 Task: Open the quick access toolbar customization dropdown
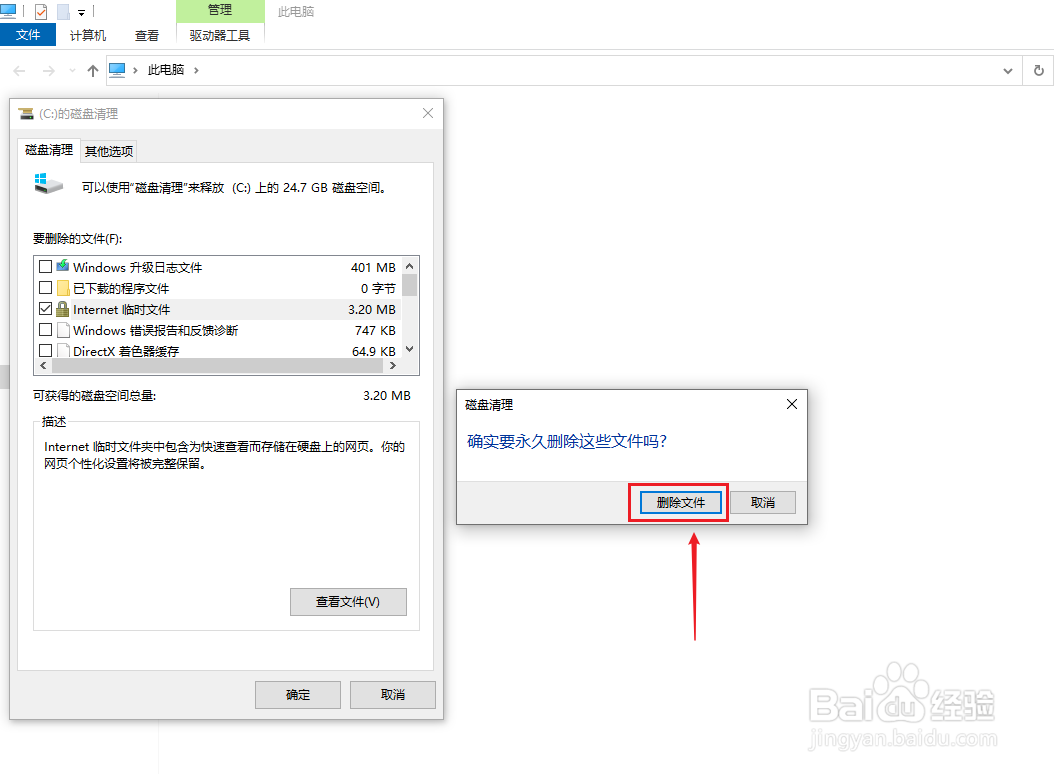click(81, 11)
